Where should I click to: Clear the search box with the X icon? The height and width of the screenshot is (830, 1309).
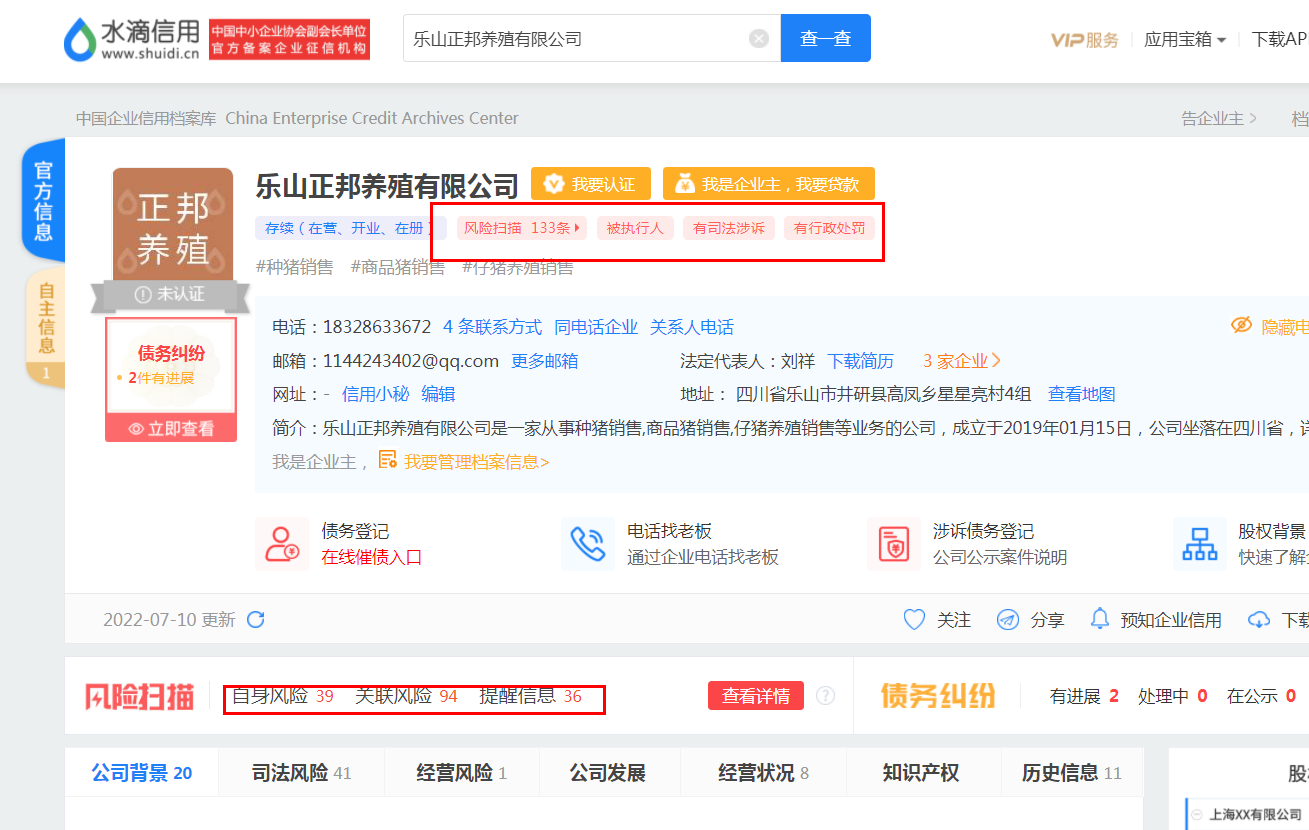759,39
